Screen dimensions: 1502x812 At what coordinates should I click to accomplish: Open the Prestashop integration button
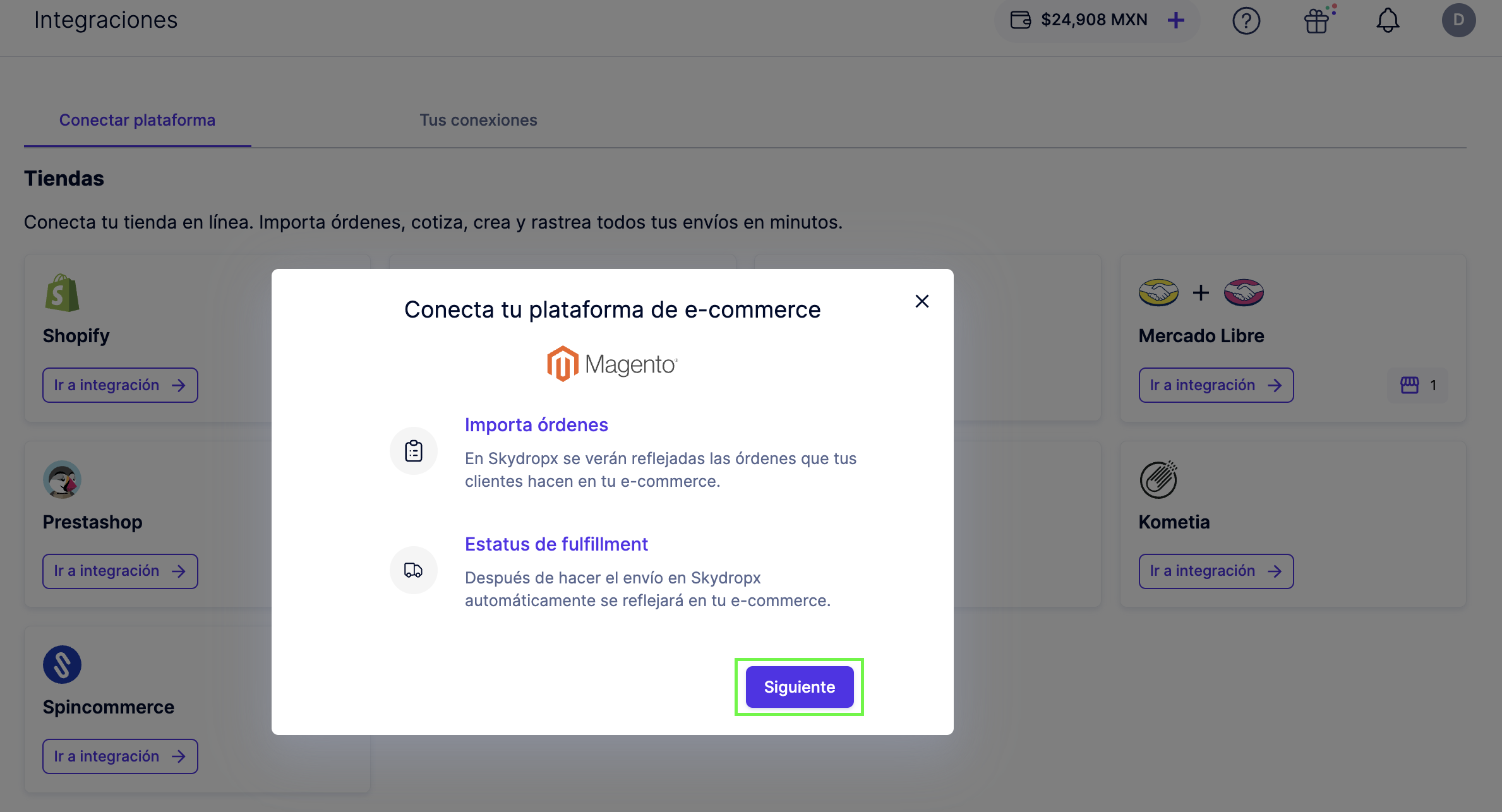[x=120, y=571]
